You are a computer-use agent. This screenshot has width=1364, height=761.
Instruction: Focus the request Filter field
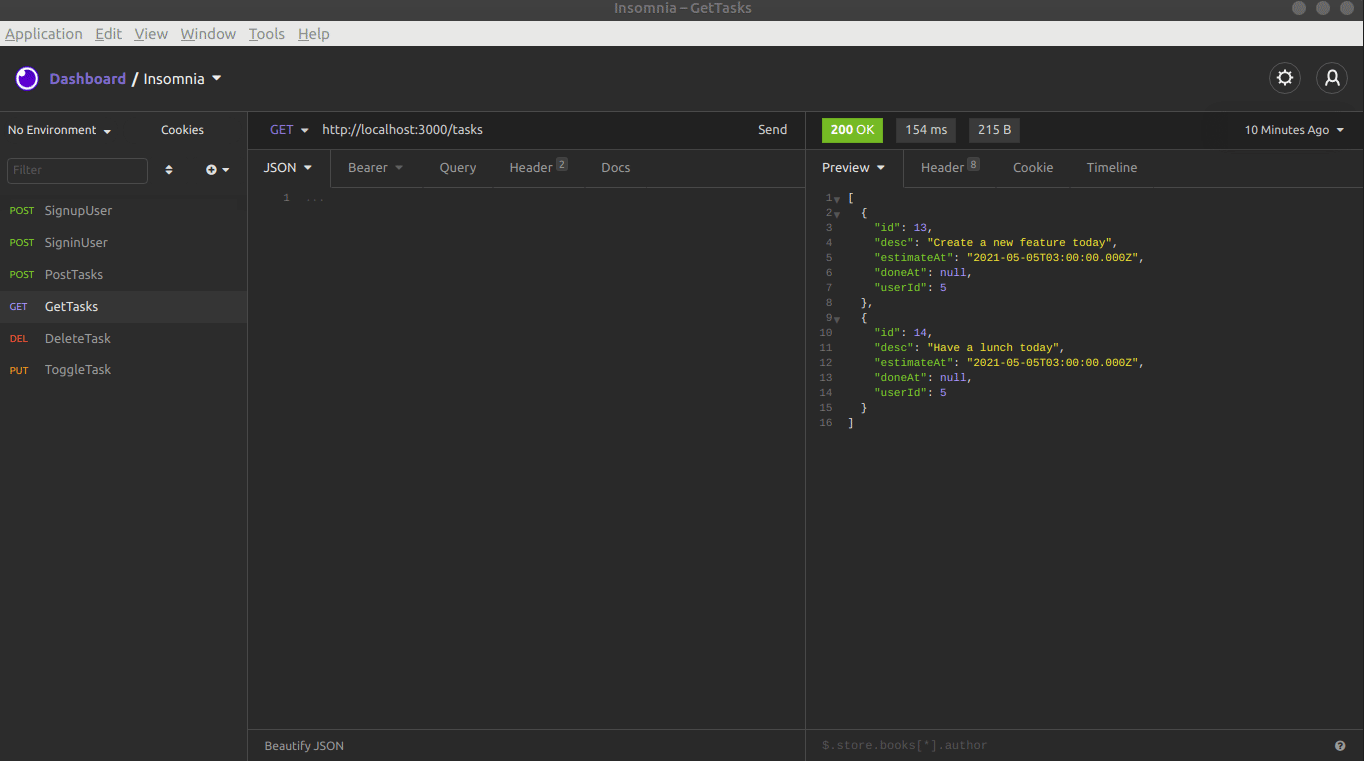(77, 170)
